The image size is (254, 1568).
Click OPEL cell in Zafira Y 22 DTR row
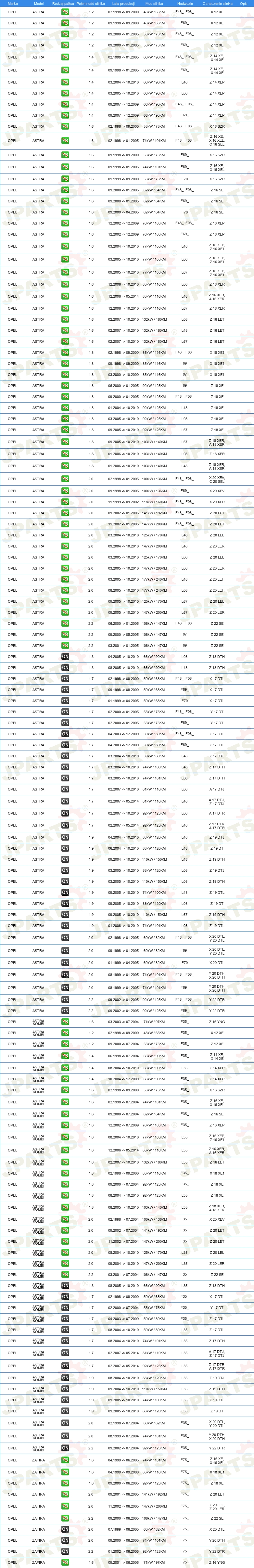[x=13, y=1551]
